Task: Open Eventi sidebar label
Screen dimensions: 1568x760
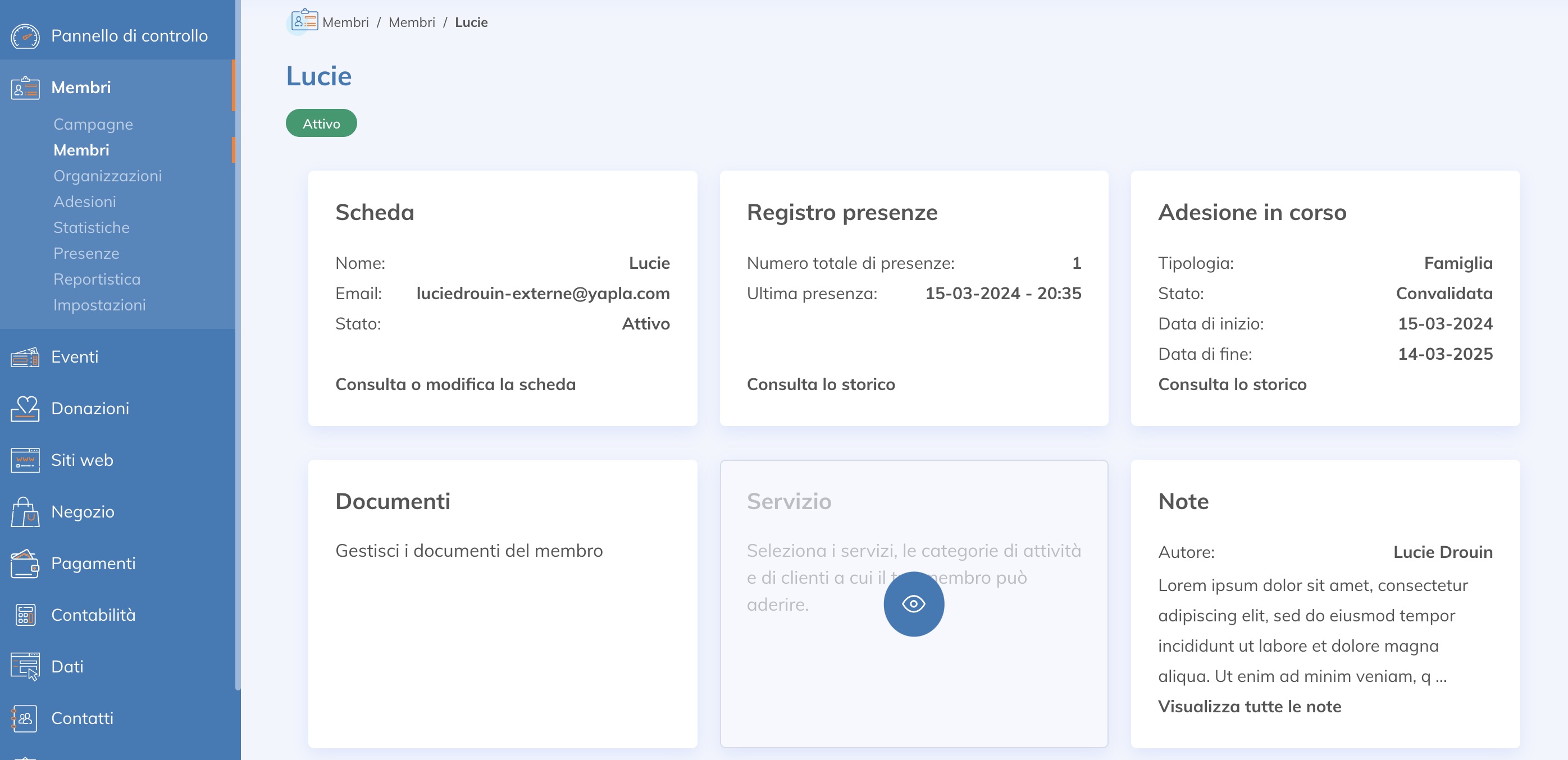Action: pyautogui.click(x=75, y=357)
